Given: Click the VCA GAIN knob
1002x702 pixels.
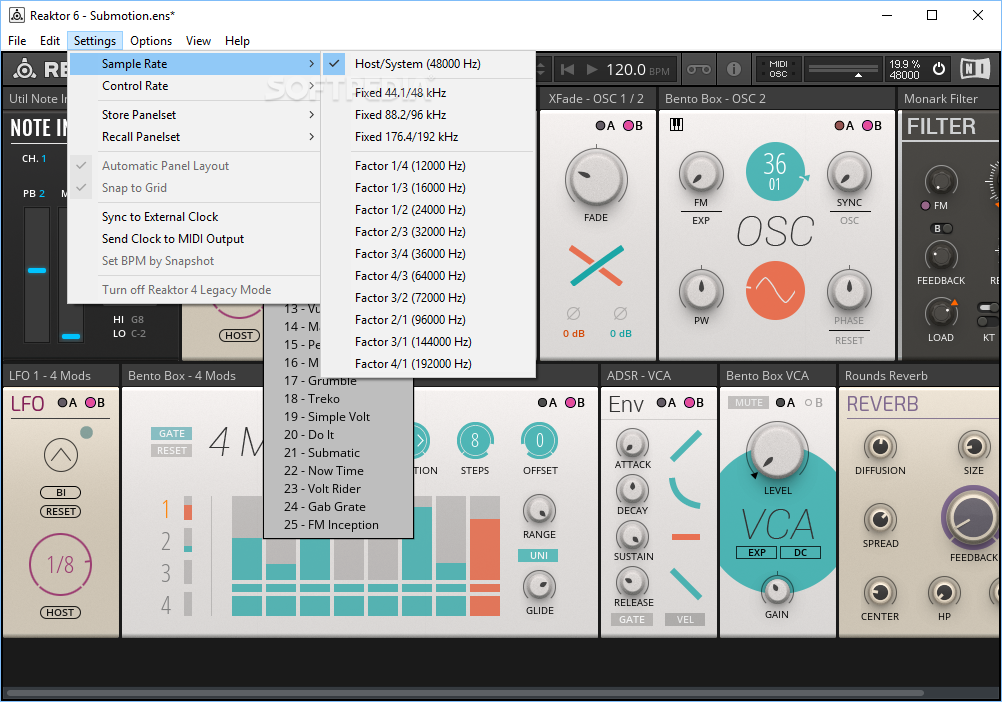Looking at the screenshot, I should (x=777, y=590).
